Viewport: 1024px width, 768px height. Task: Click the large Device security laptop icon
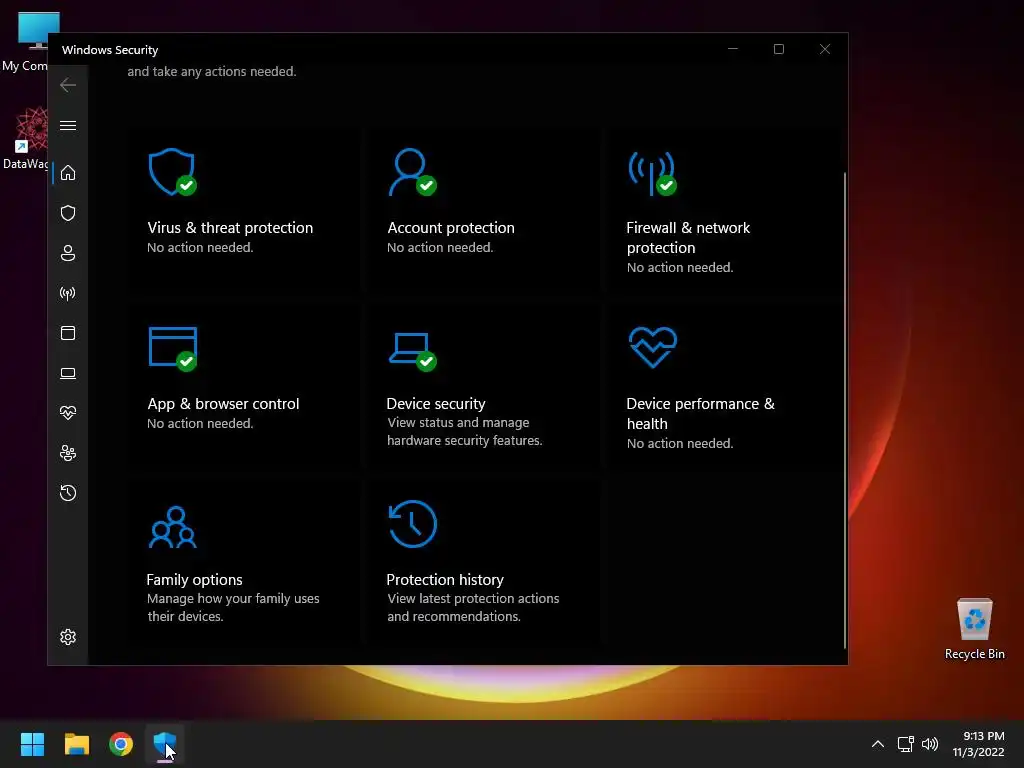pyautogui.click(x=413, y=351)
